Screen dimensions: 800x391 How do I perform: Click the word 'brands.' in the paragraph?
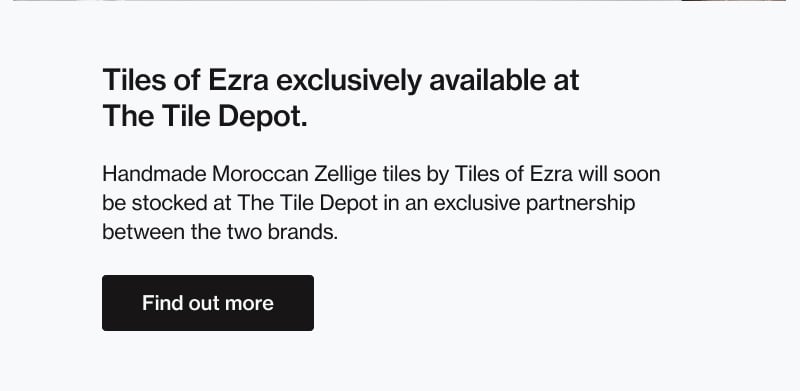click(303, 233)
